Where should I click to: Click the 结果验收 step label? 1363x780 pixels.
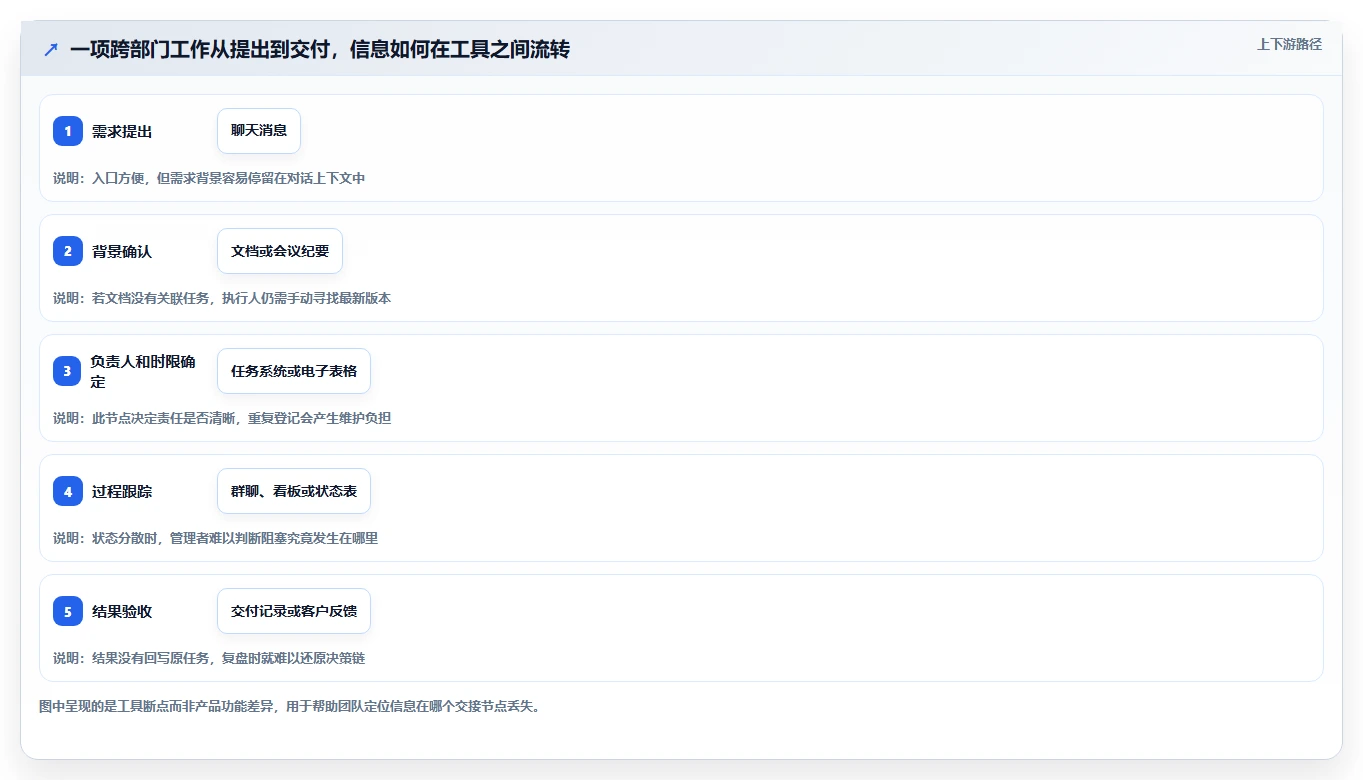[x=122, y=611]
